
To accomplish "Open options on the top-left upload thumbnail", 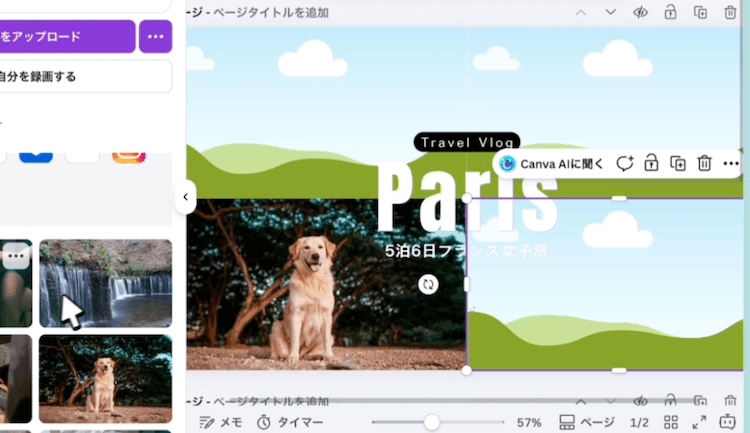I will click(x=16, y=256).
